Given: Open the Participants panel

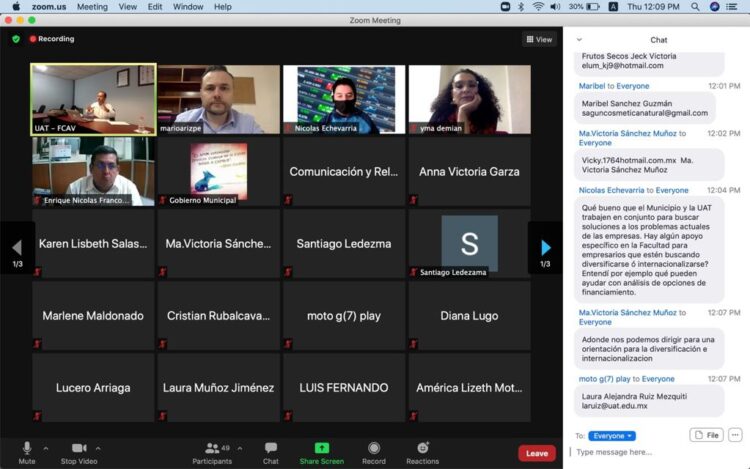Looking at the screenshot, I should 212,453.
